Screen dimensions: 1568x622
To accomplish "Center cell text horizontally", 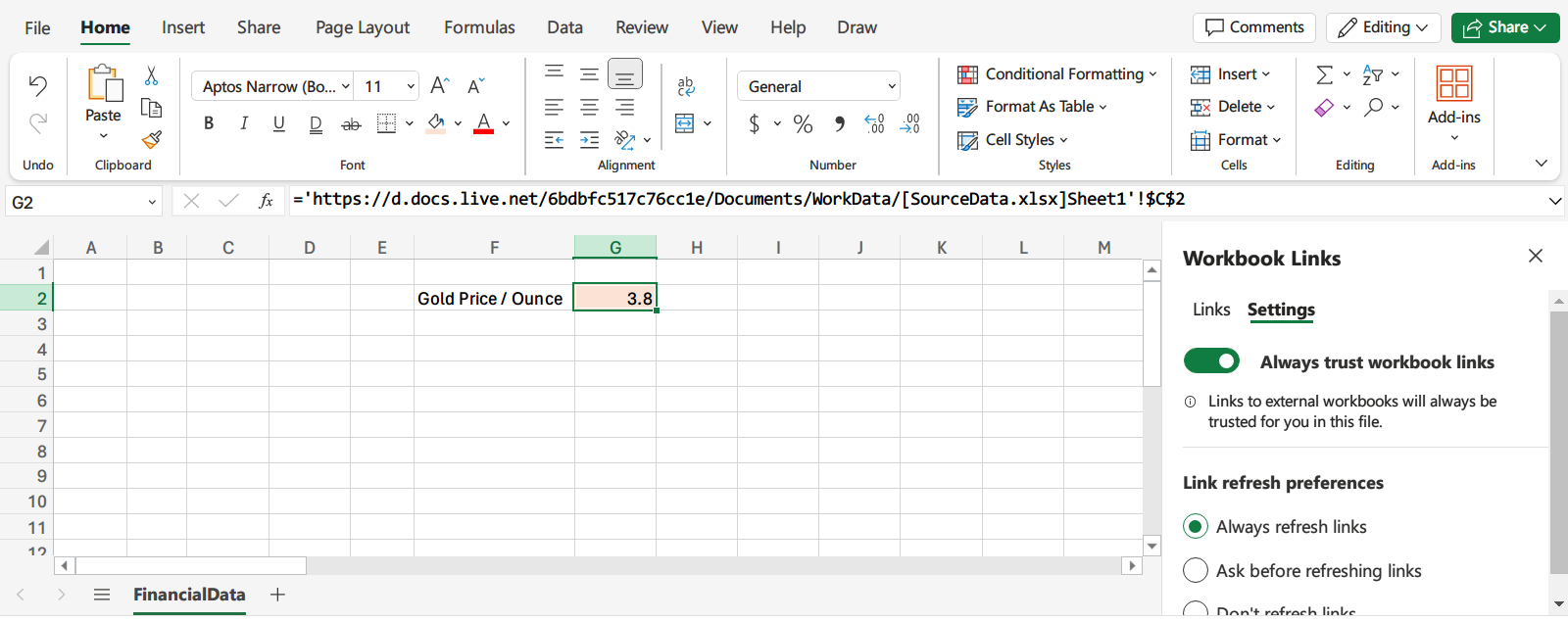I will coord(590,107).
